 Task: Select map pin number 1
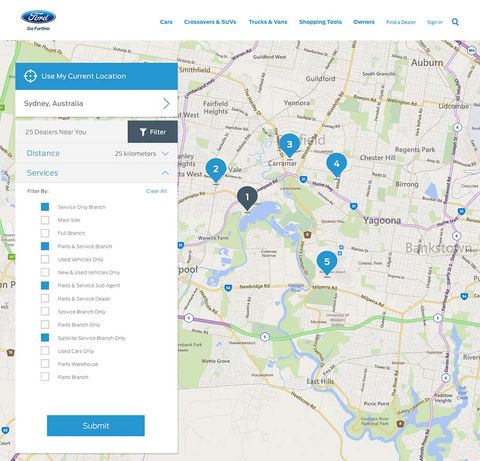[x=247, y=199]
